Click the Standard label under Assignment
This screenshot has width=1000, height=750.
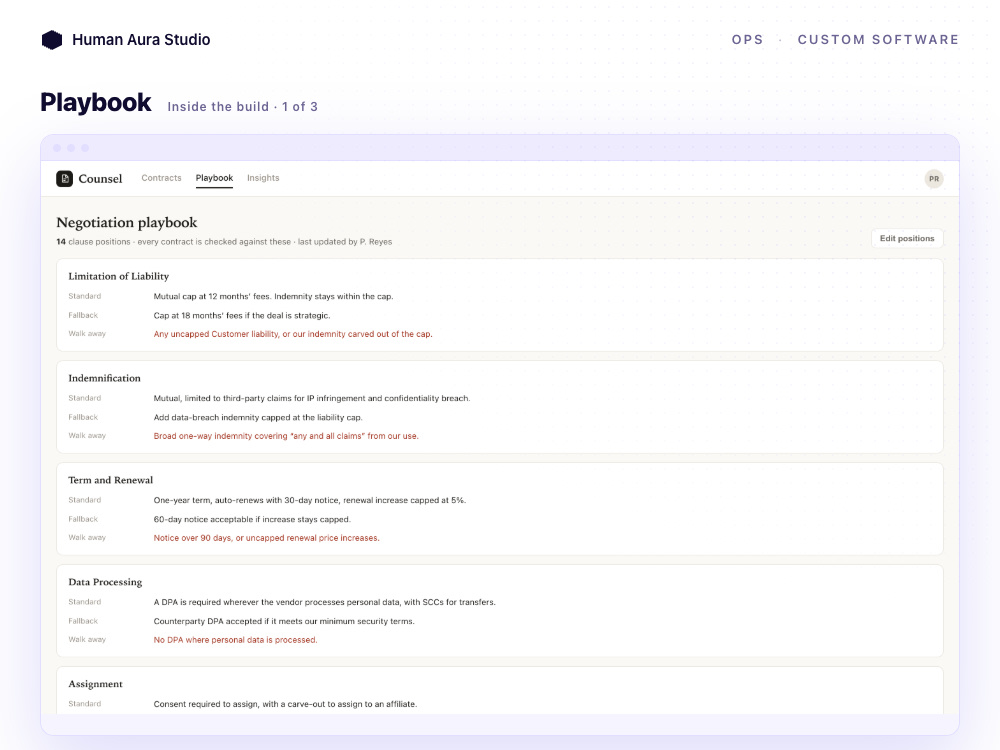pyautogui.click(x=85, y=704)
